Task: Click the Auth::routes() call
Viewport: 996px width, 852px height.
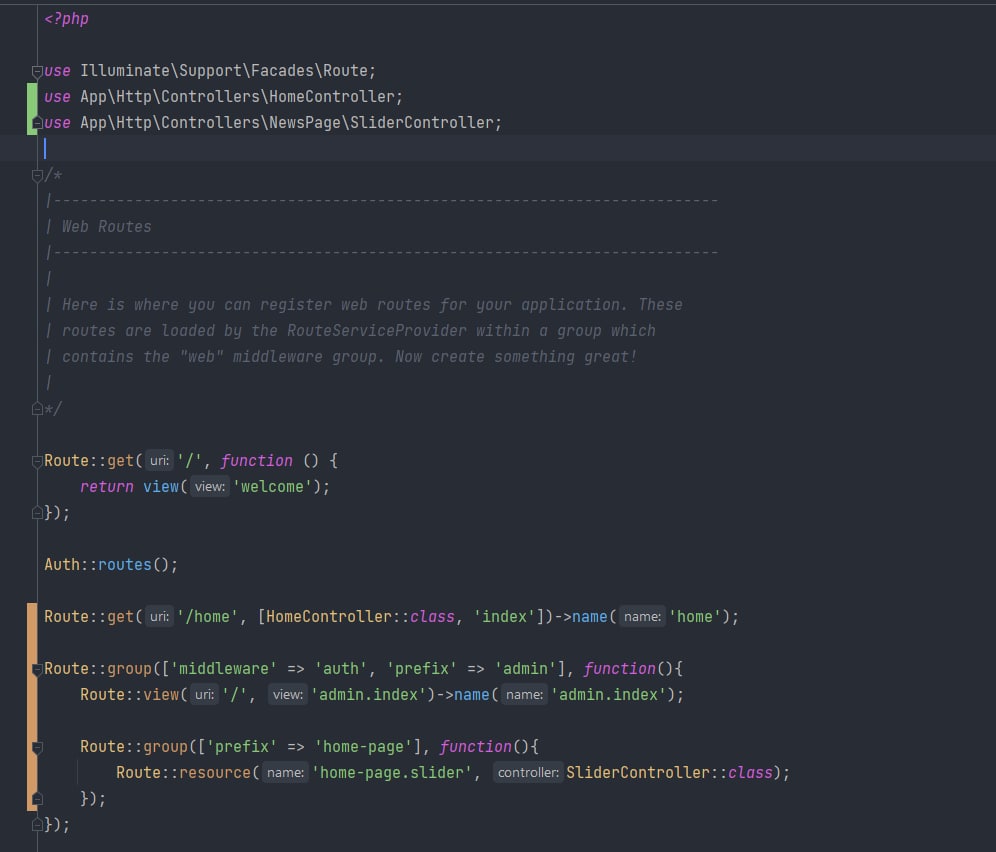Action: (110, 565)
